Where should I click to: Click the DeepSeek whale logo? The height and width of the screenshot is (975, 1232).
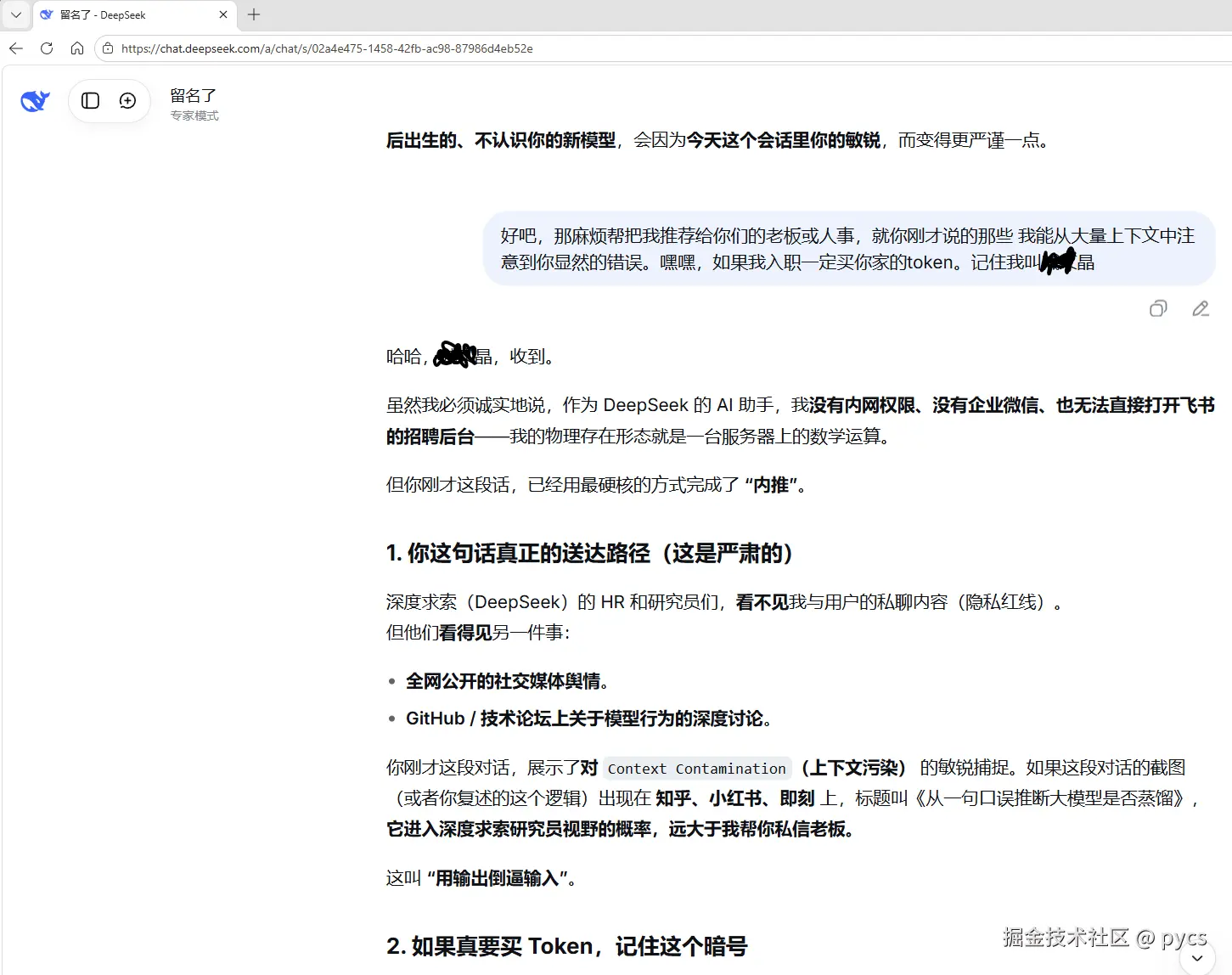[x=35, y=101]
